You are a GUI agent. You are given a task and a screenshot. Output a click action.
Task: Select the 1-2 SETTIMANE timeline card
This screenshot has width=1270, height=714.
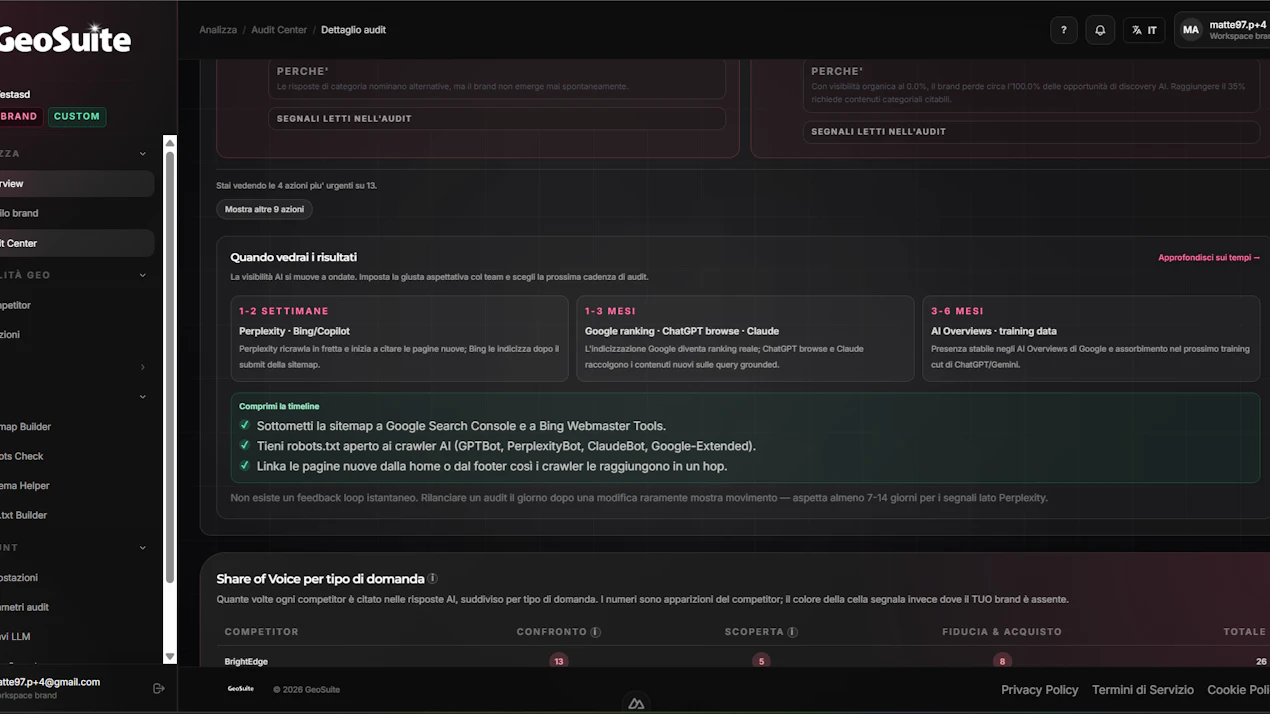(x=400, y=338)
